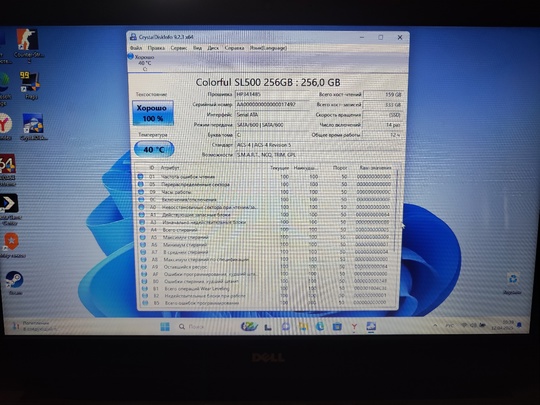Screen dimensions: 540x405
Task: Click the taskbar search box Поиск
Action: click(x=191, y=326)
